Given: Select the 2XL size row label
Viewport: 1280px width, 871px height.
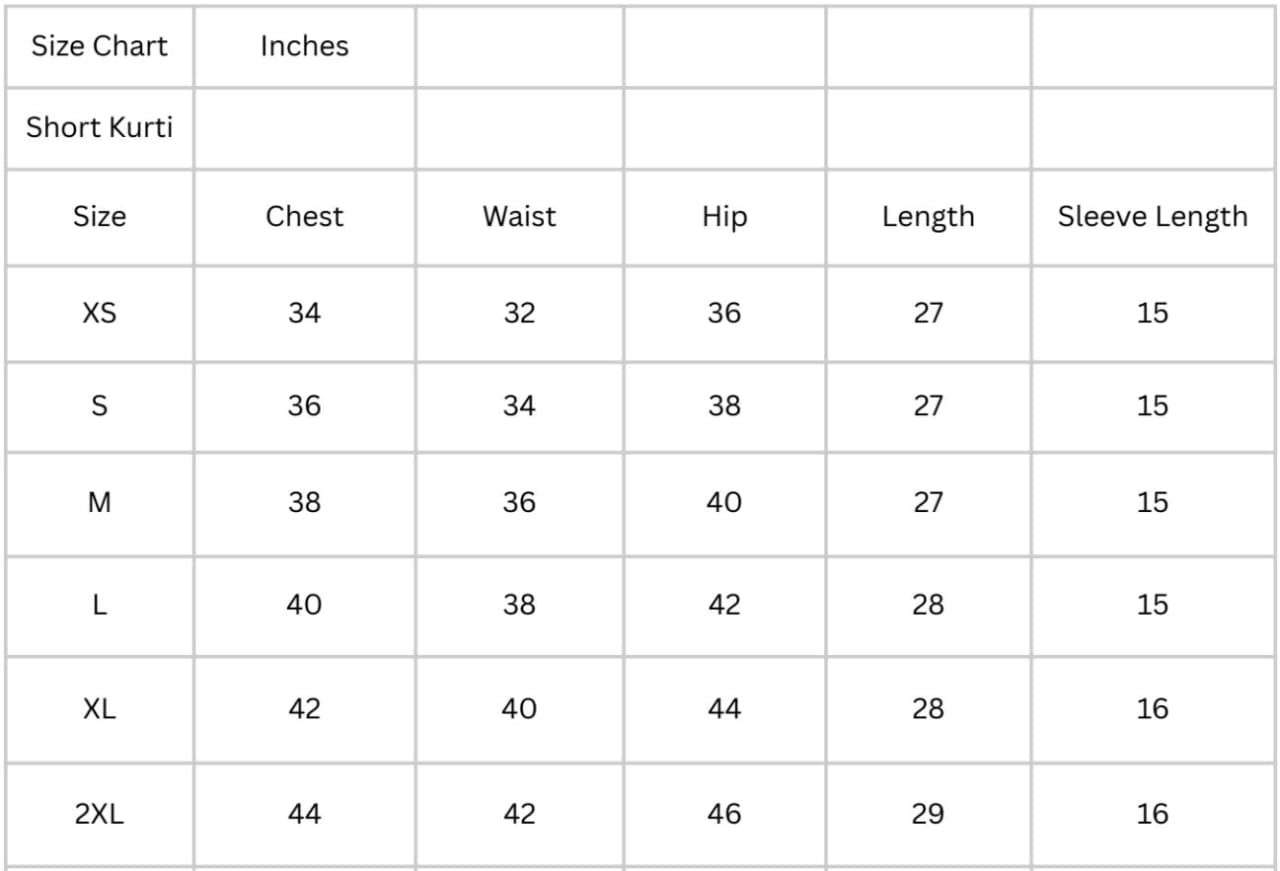Looking at the screenshot, I should coord(99,814).
